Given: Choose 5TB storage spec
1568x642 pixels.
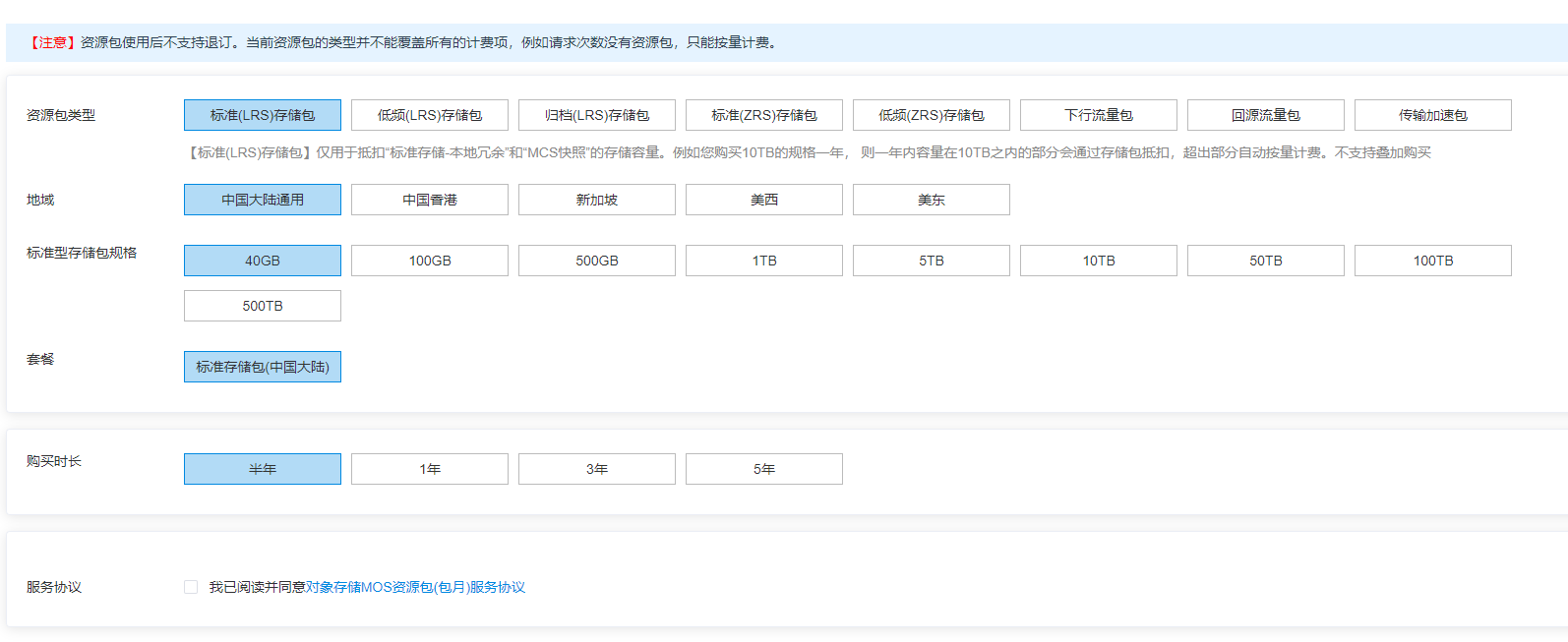Looking at the screenshot, I should [x=932, y=261].
